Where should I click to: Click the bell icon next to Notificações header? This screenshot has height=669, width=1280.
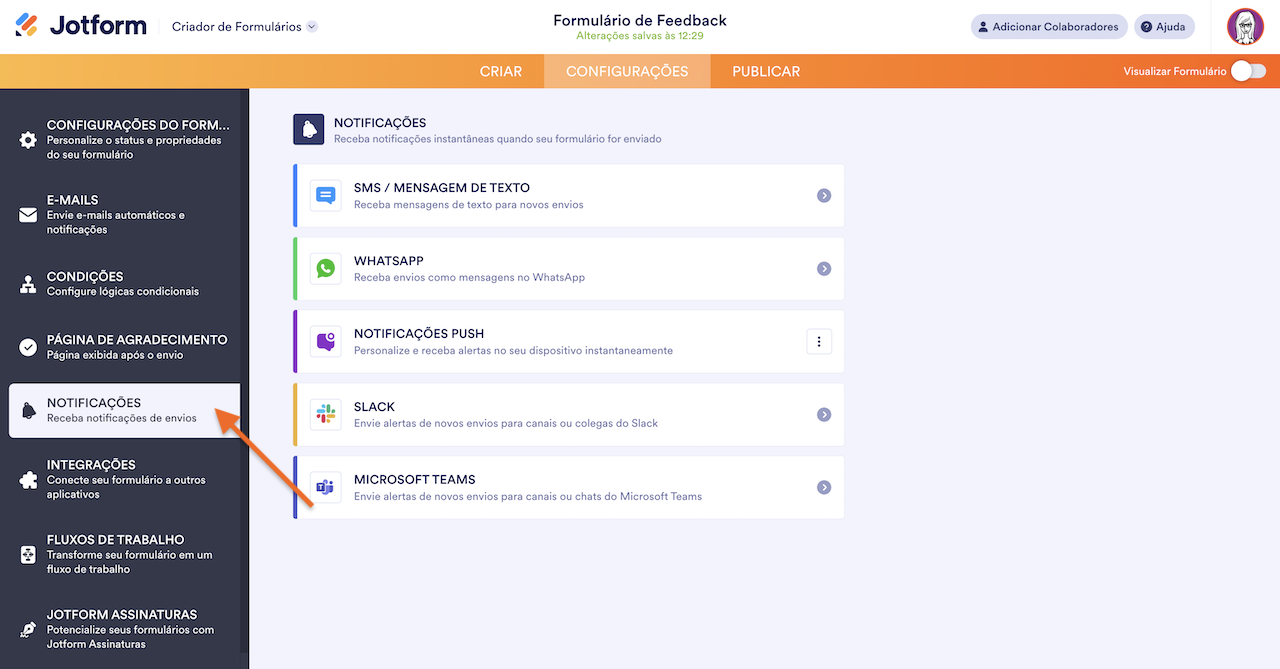click(308, 128)
